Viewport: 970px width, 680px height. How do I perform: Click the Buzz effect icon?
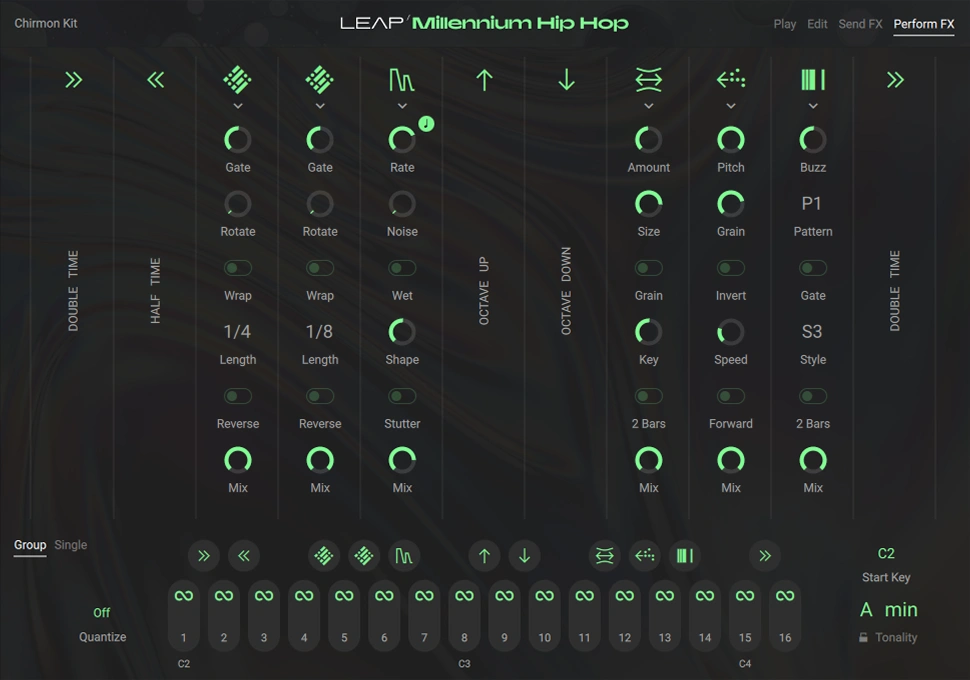click(x=812, y=79)
